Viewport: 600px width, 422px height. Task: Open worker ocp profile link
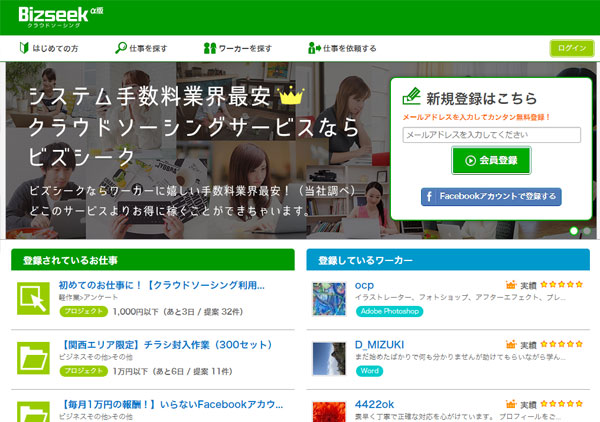(x=364, y=285)
